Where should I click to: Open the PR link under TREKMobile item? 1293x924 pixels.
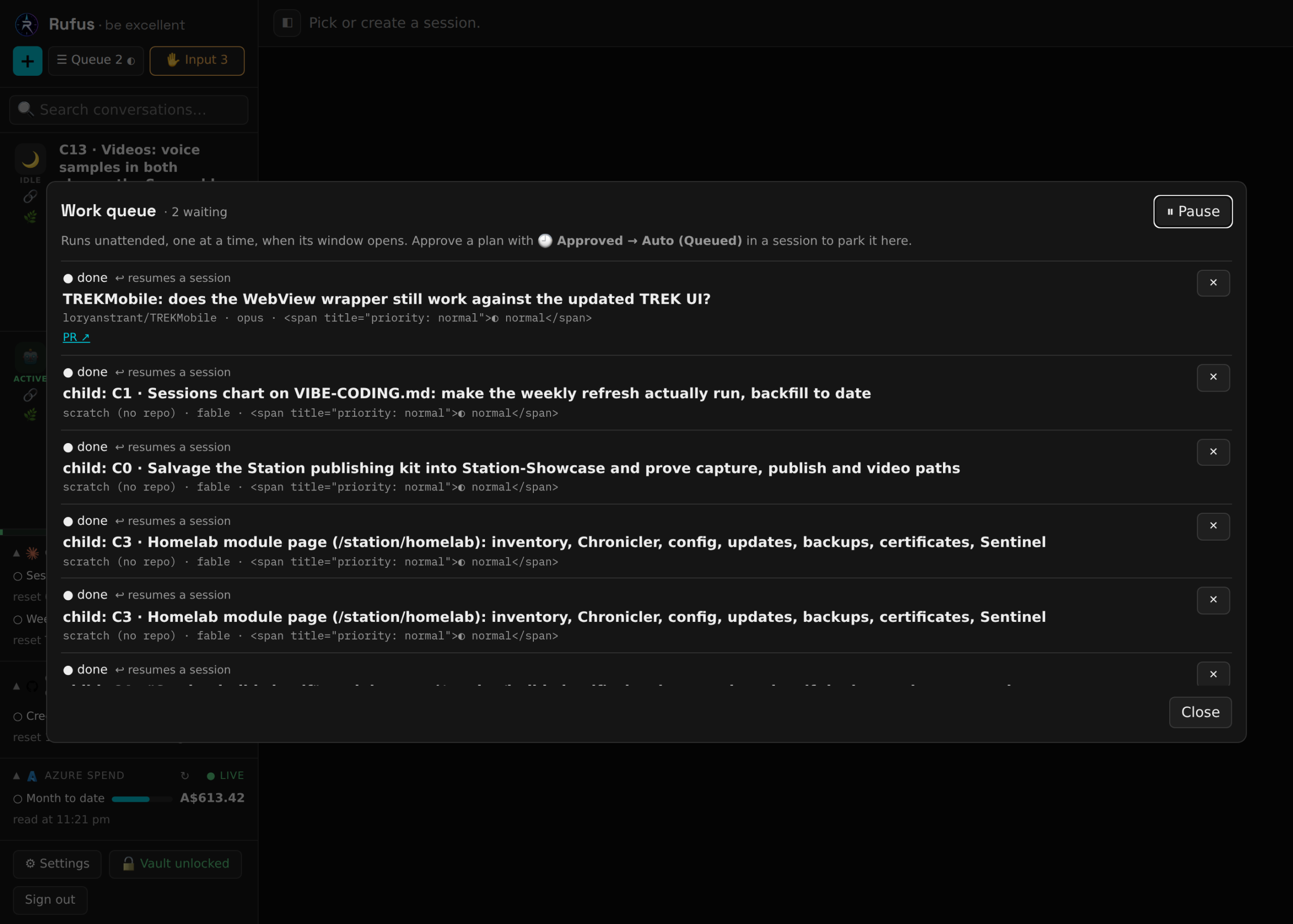coord(76,337)
